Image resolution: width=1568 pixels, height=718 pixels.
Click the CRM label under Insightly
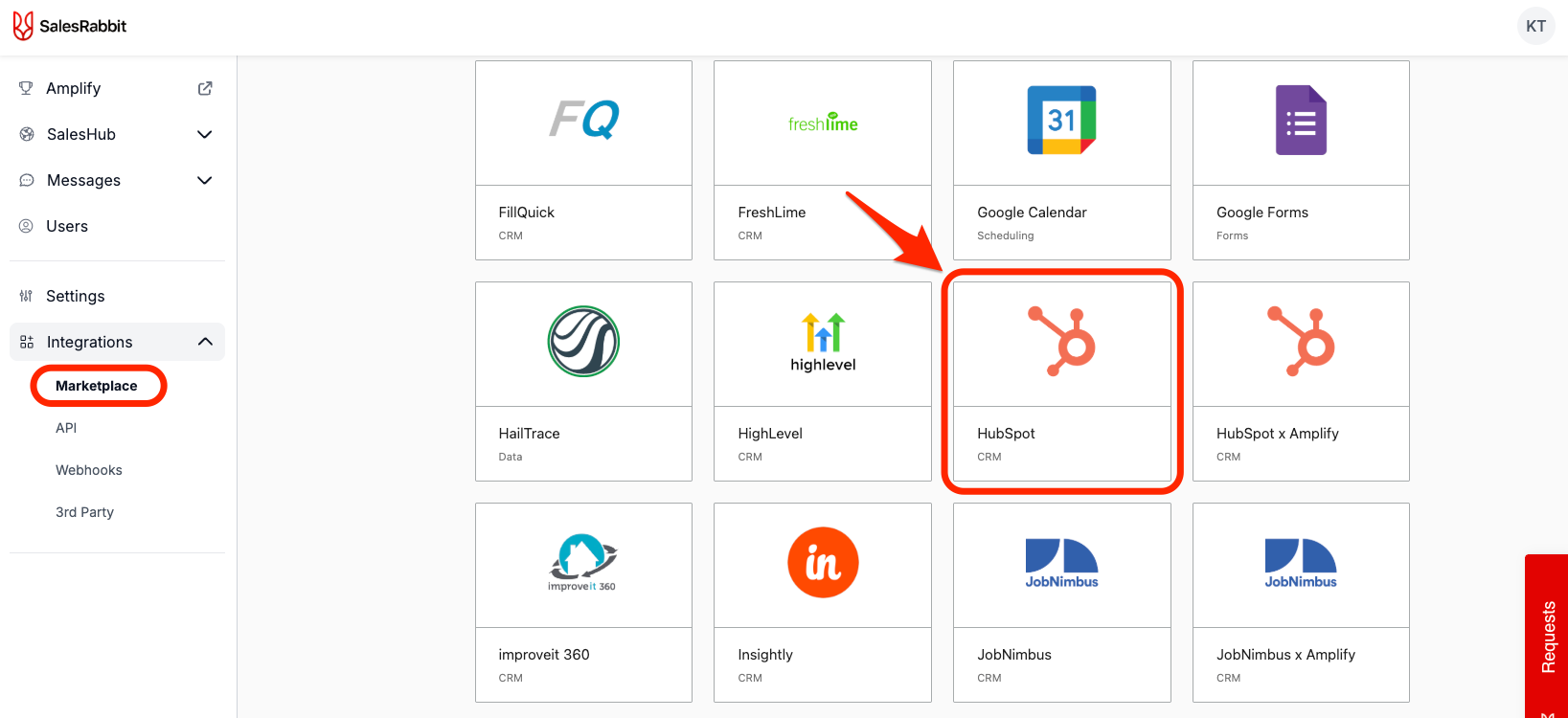(x=750, y=678)
